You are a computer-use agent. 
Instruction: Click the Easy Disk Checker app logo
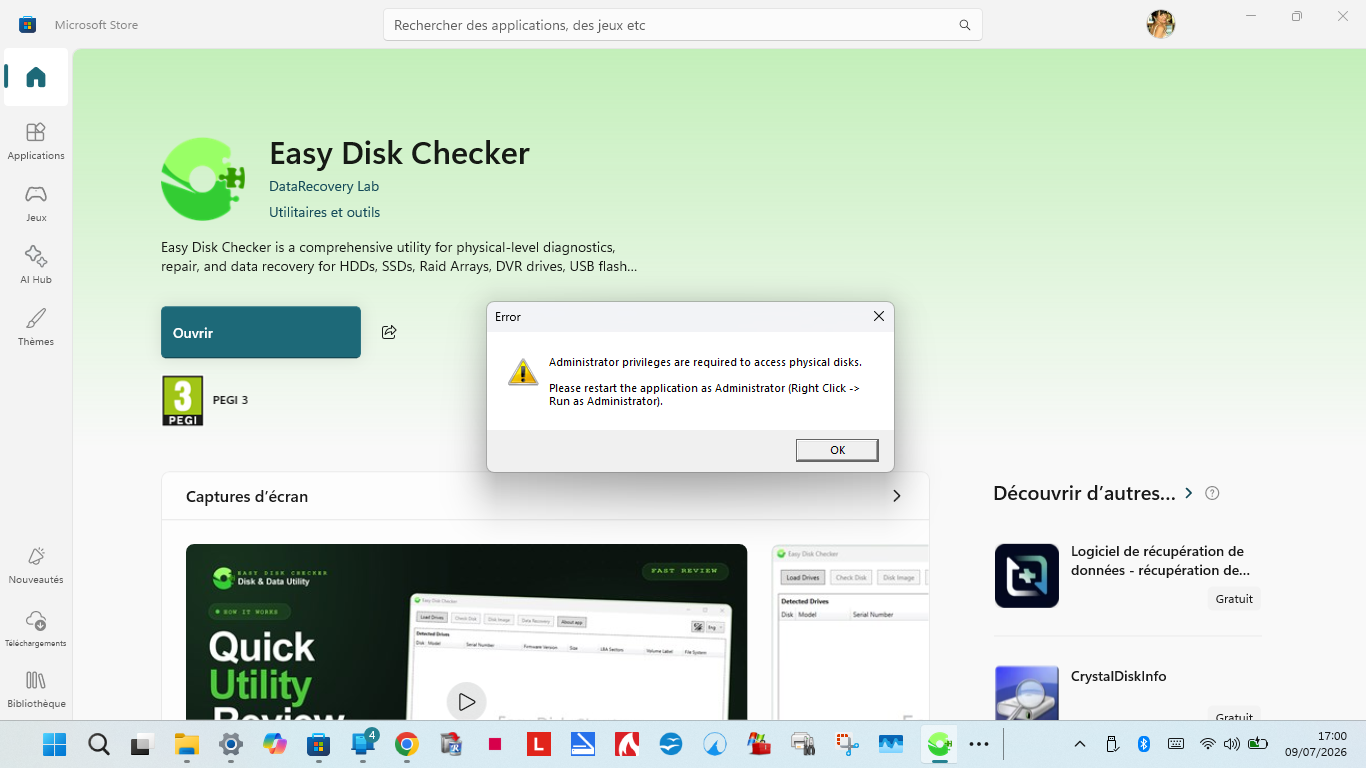(203, 179)
